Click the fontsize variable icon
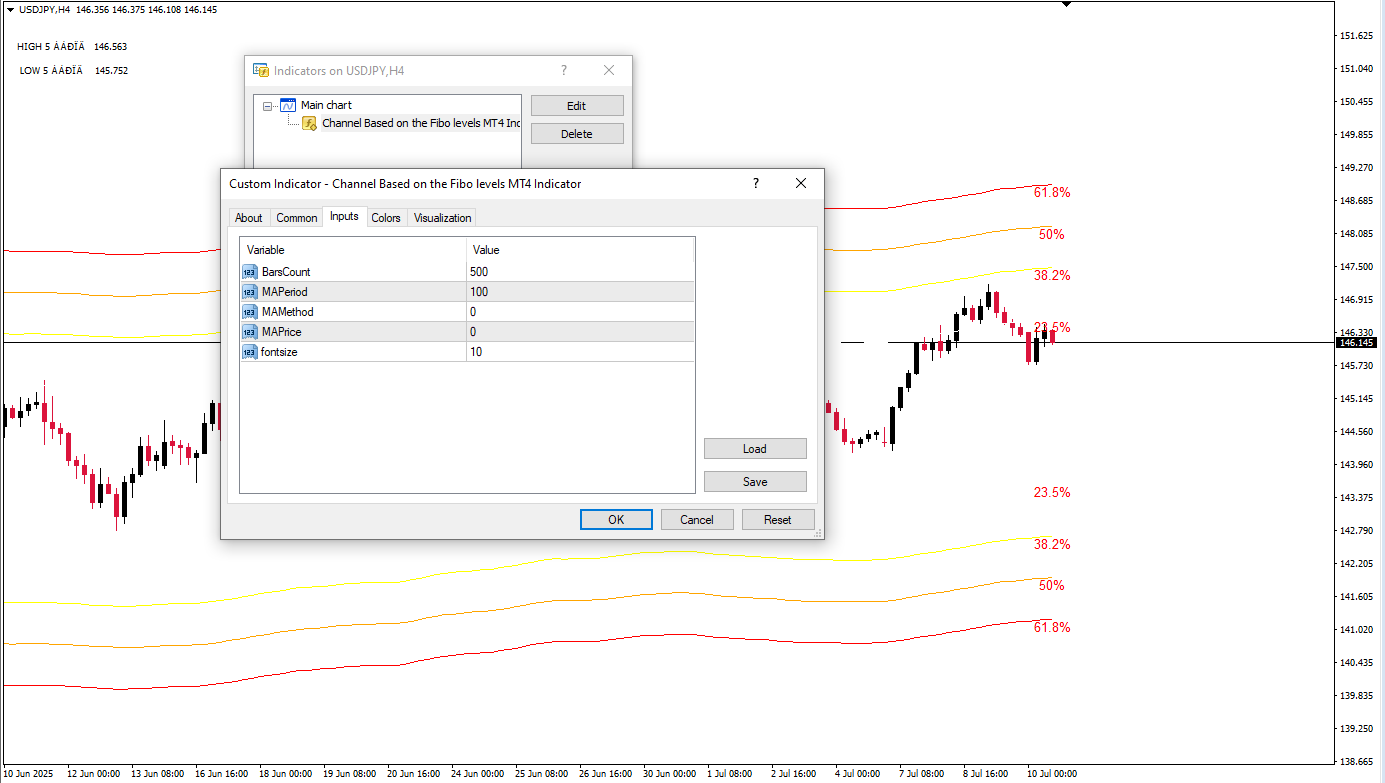The height and width of the screenshot is (783, 1385). click(249, 352)
